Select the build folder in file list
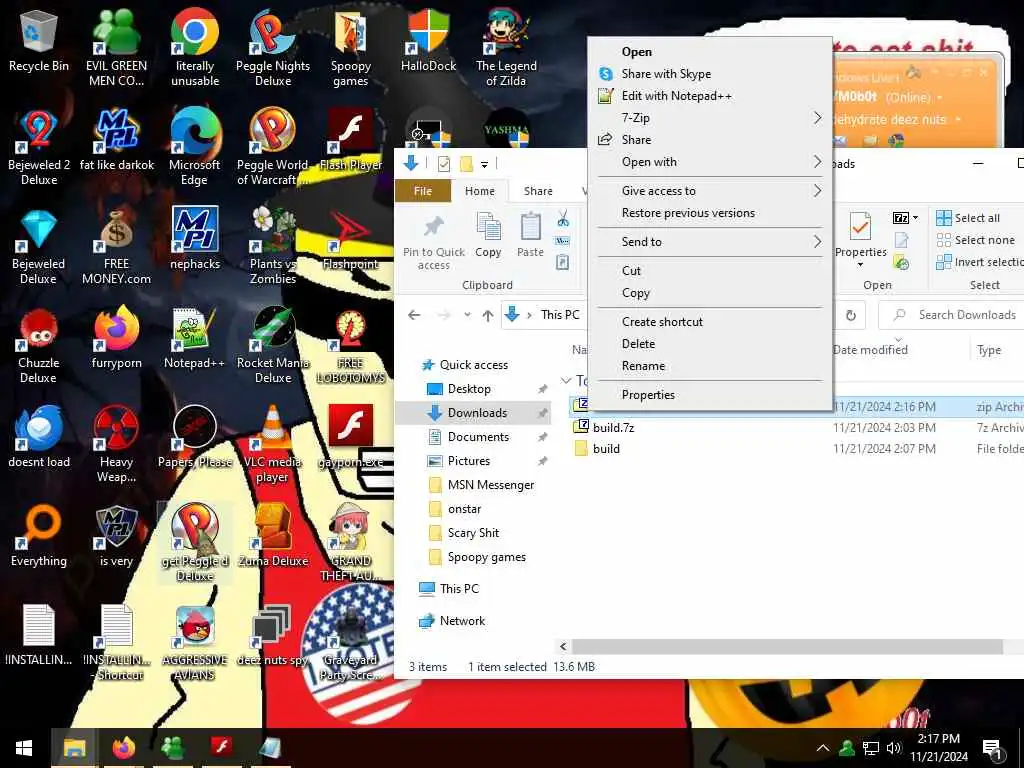Screen dimensions: 1024x768 tap(606, 449)
